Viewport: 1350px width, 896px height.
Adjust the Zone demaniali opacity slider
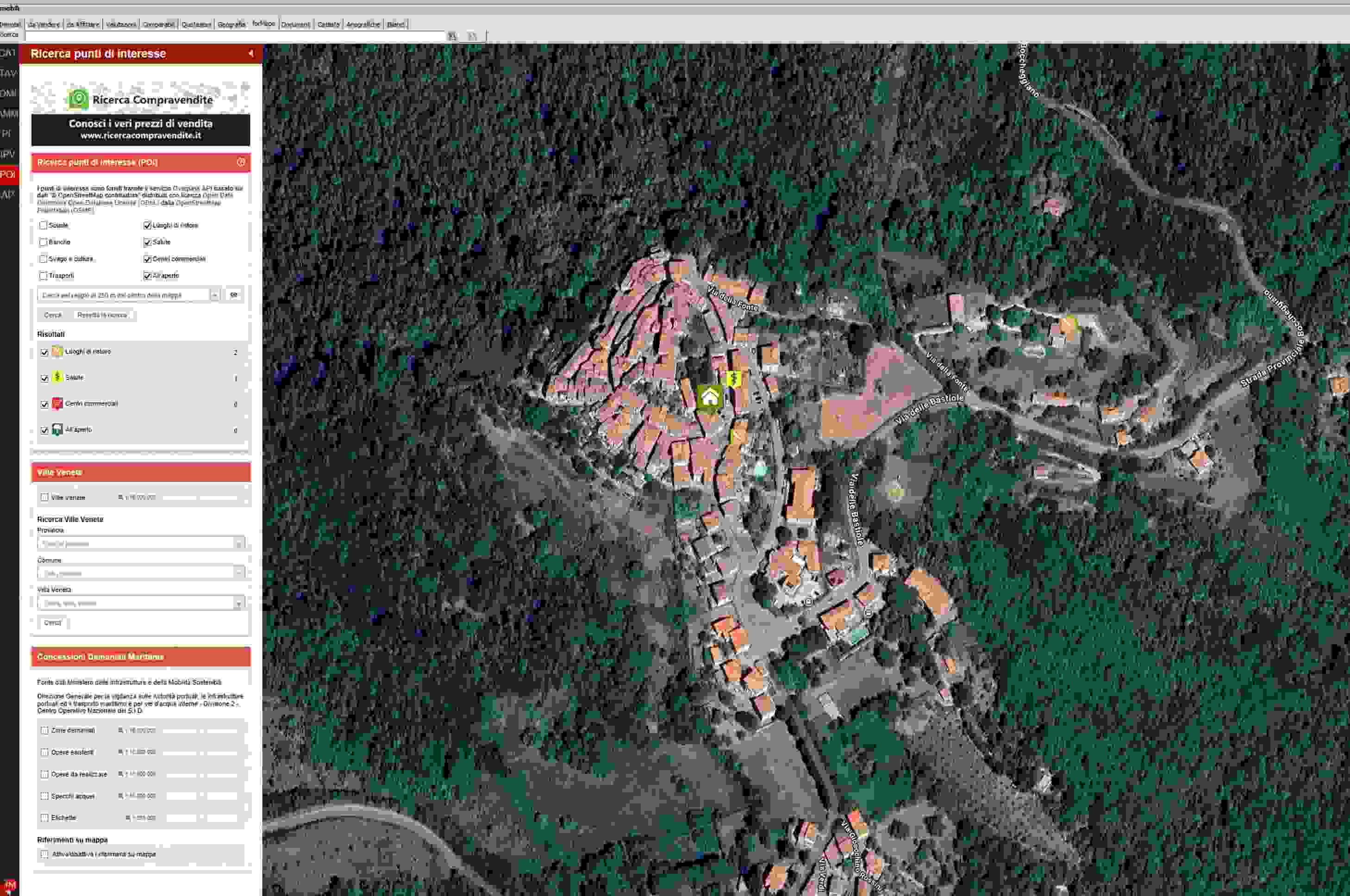click(201, 731)
